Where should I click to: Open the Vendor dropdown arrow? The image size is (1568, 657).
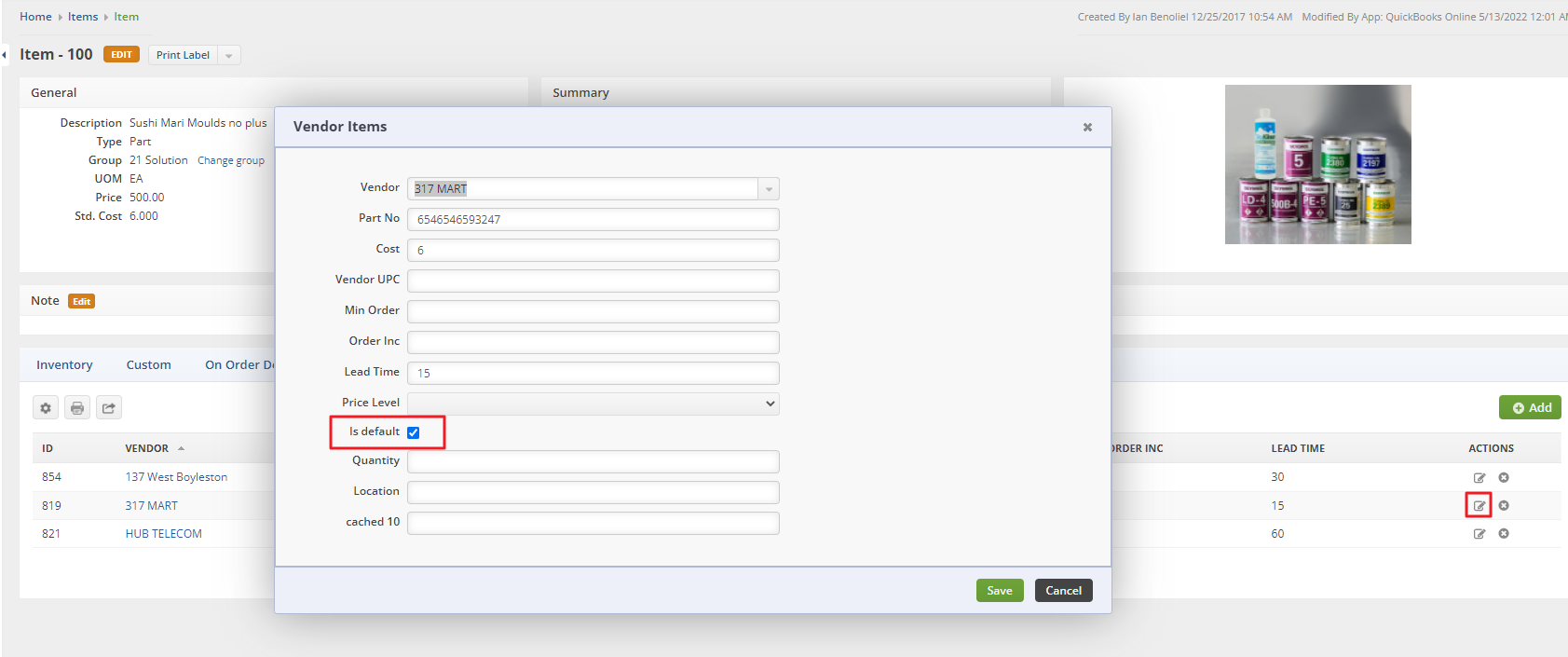coord(769,189)
